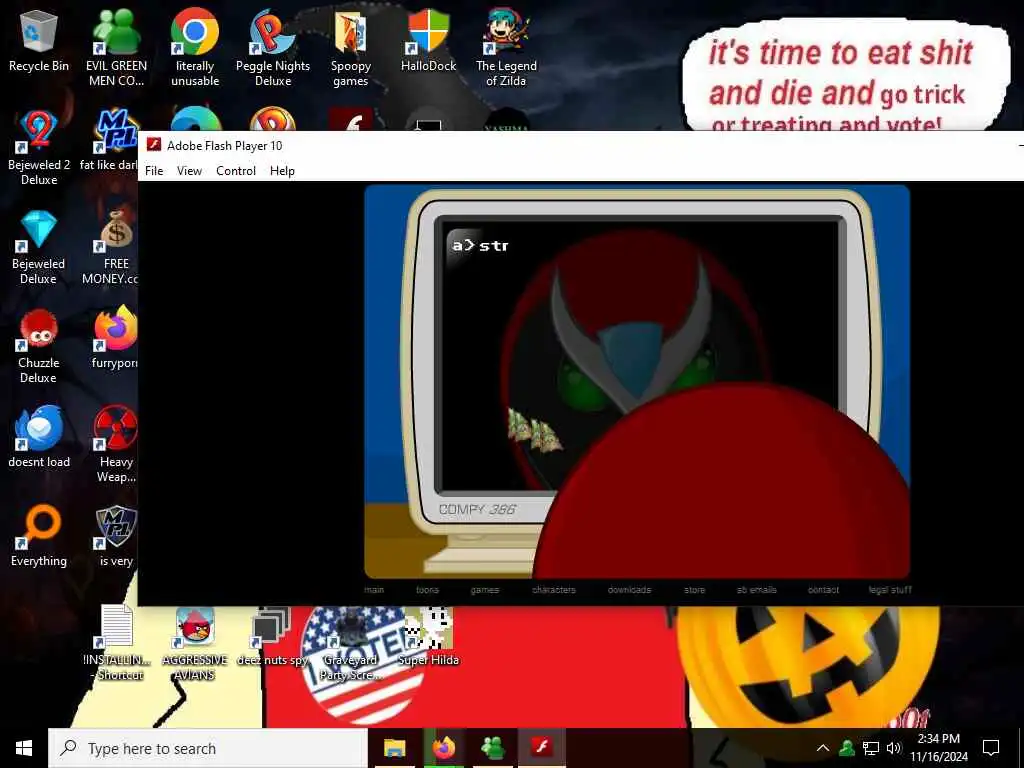The height and width of the screenshot is (768, 1024).
Task: Launch Bejeweled 2 Deluxe
Action: click(39, 146)
